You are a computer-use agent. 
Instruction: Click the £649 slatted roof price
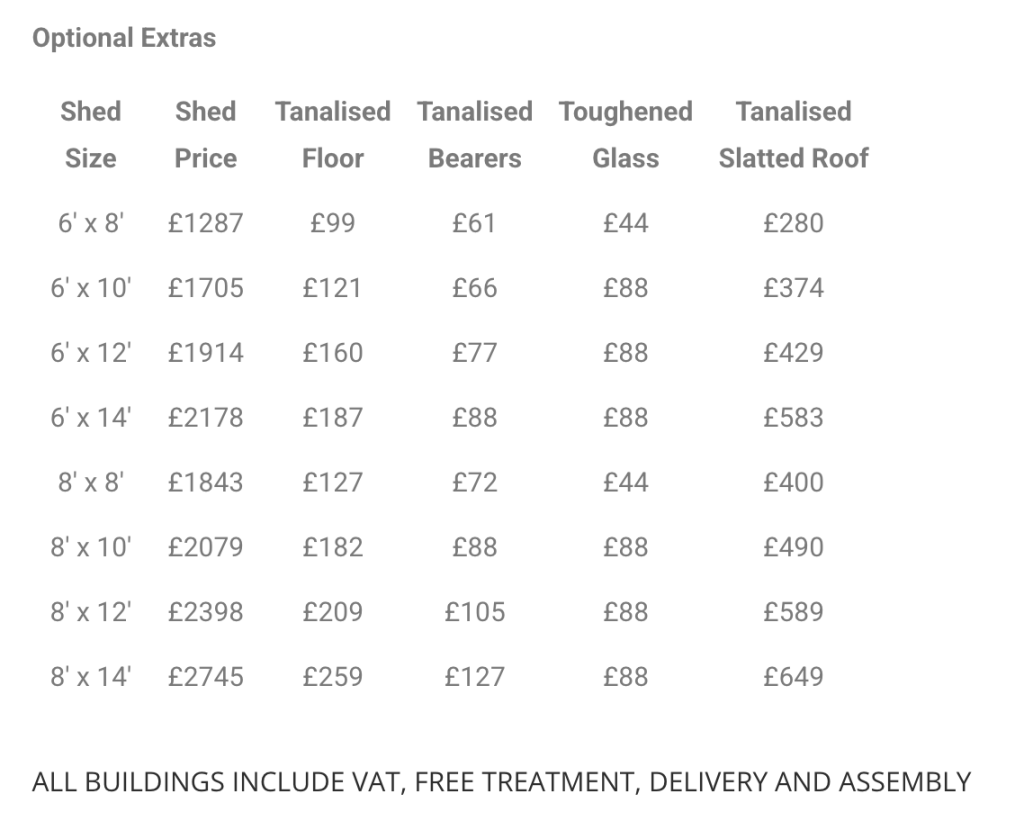pyautogui.click(x=793, y=676)
